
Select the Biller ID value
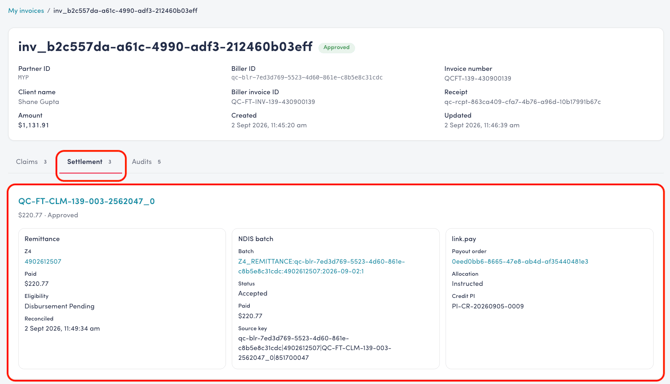click(x=307, y=78)
